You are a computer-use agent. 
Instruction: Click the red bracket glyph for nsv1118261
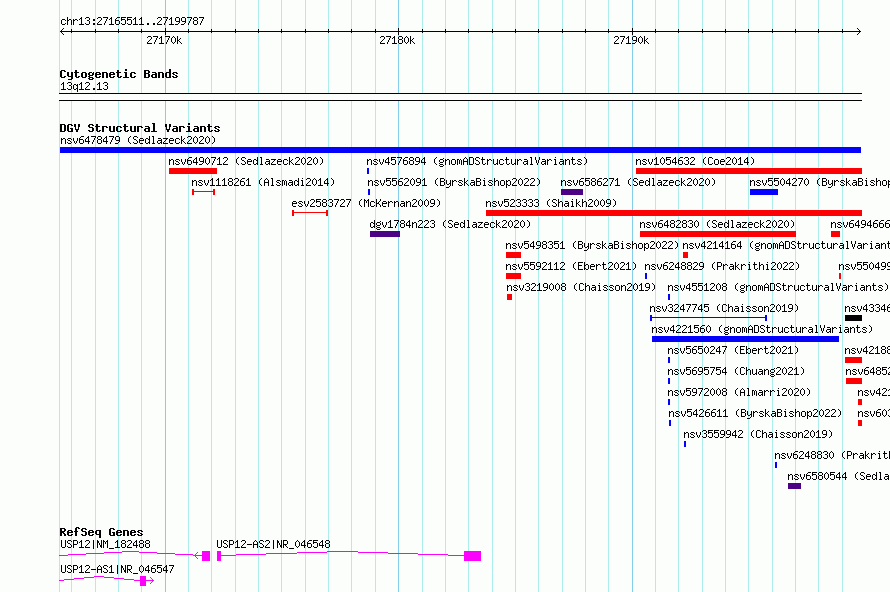[x=203, y=192]
